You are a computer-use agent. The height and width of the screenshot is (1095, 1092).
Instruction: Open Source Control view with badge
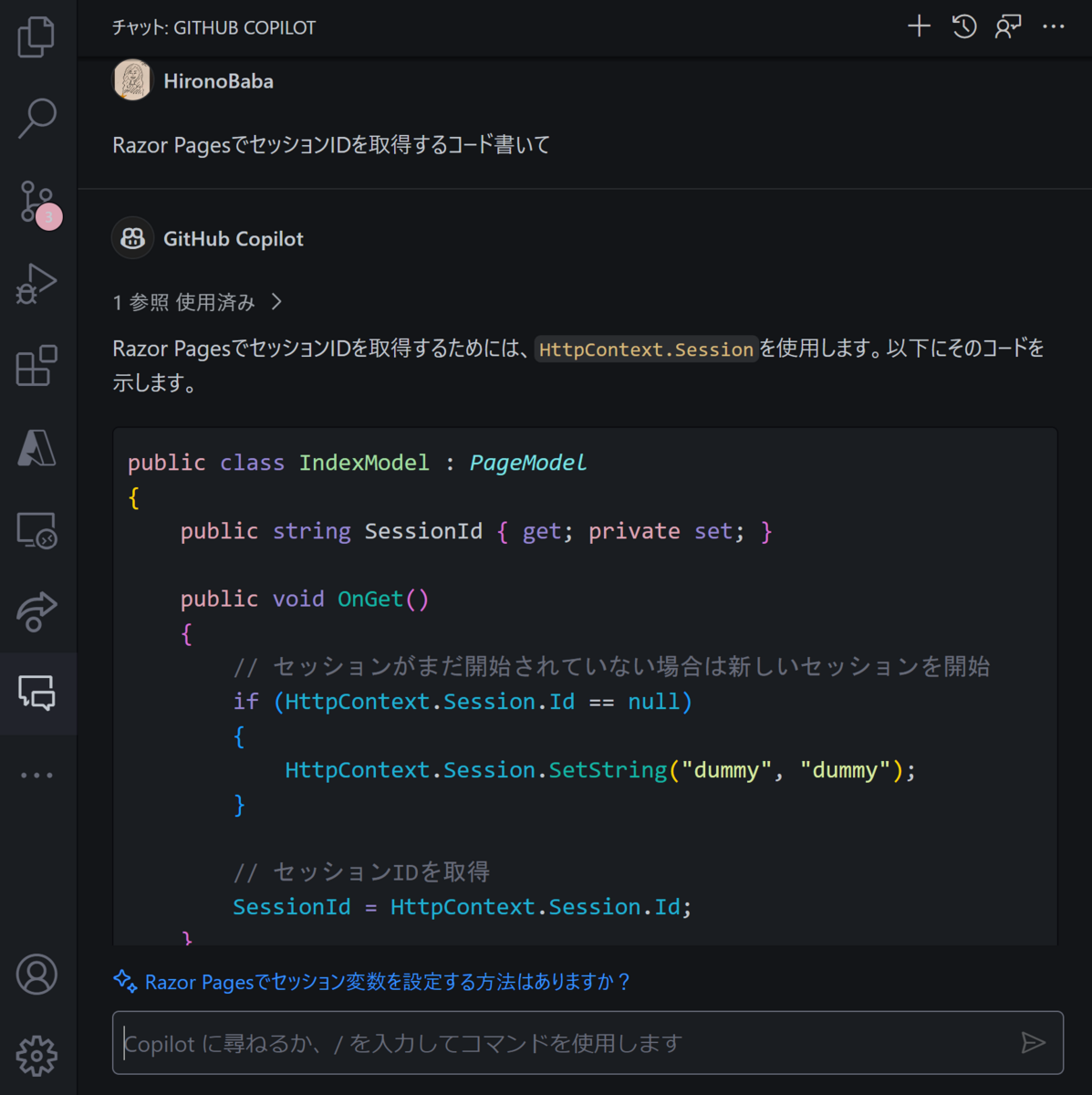[x=38, y=203]
